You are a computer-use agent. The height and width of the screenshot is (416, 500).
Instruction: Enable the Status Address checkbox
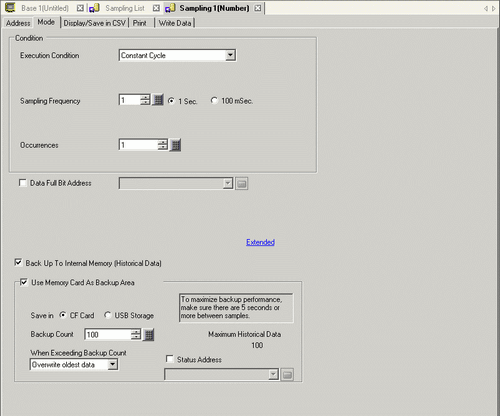click(x=169, y=359)
